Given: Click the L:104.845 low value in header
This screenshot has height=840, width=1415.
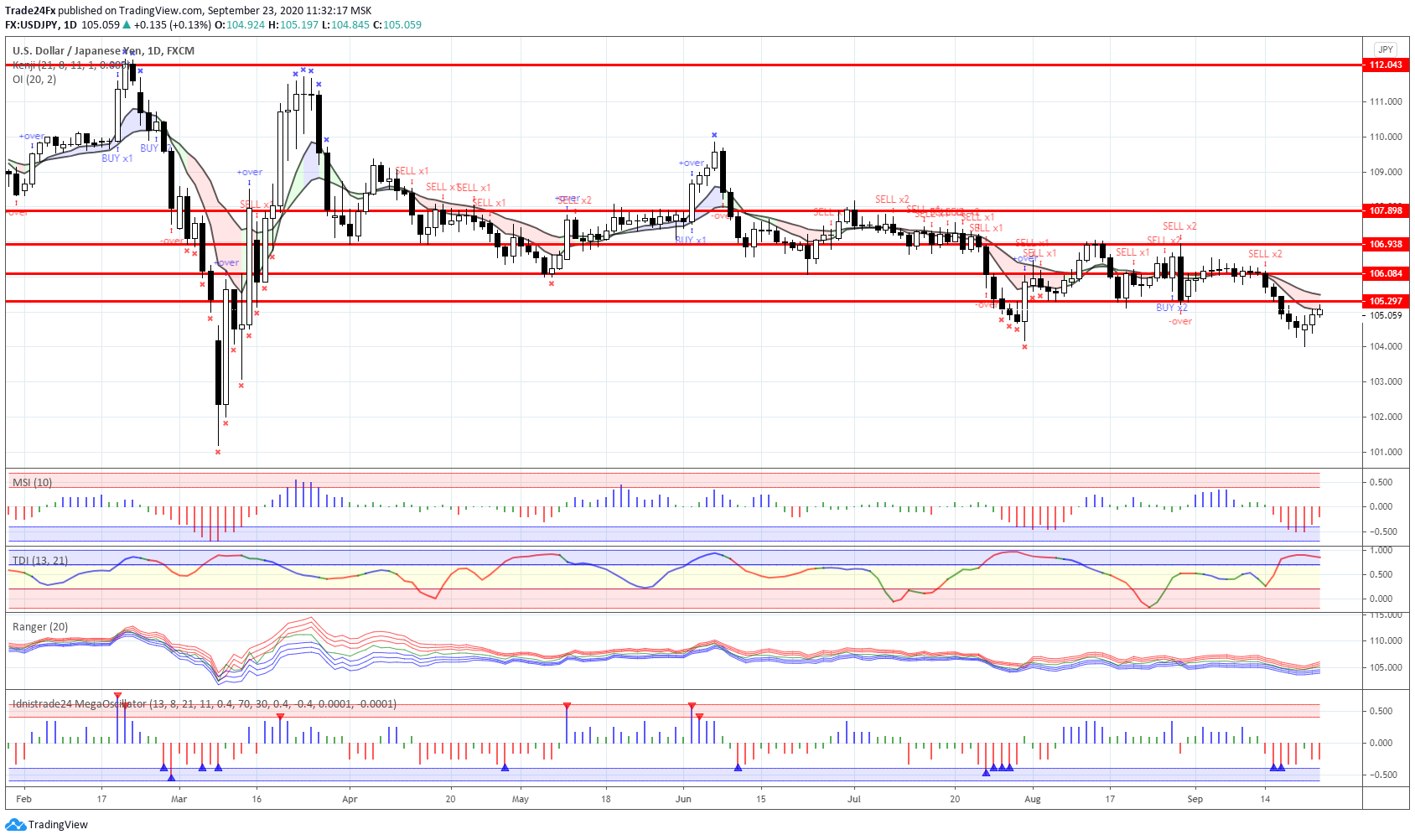Looking at the screenshot, I should pyautogui.click(x=345, y=24).
